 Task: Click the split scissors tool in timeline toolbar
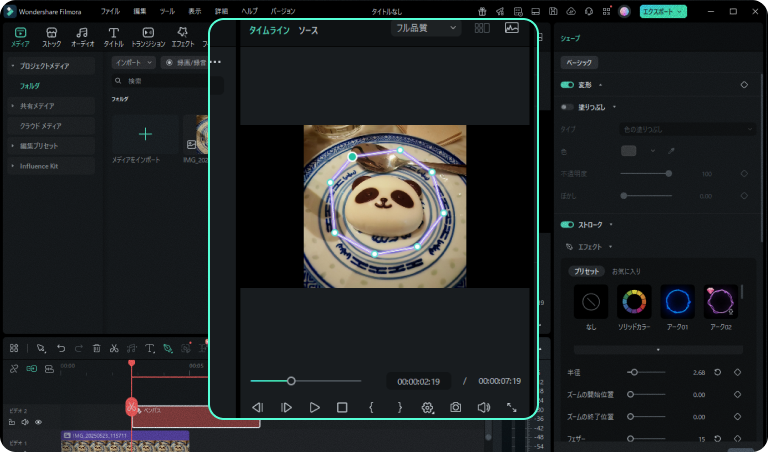(x=114, y=348)
